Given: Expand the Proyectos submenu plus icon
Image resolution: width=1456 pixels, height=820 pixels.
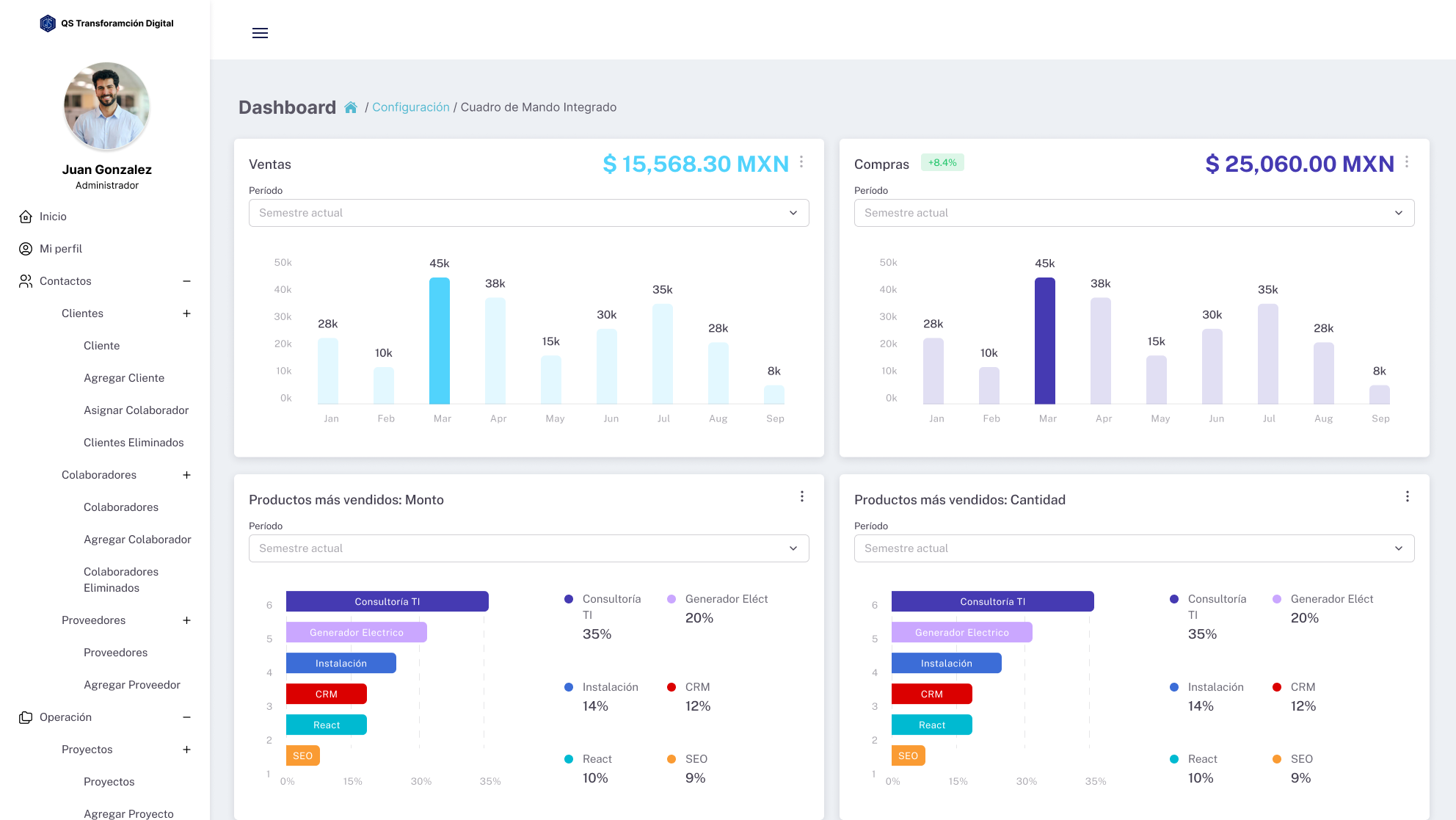Looking at the screenshot, I should (x=186, y=750).
